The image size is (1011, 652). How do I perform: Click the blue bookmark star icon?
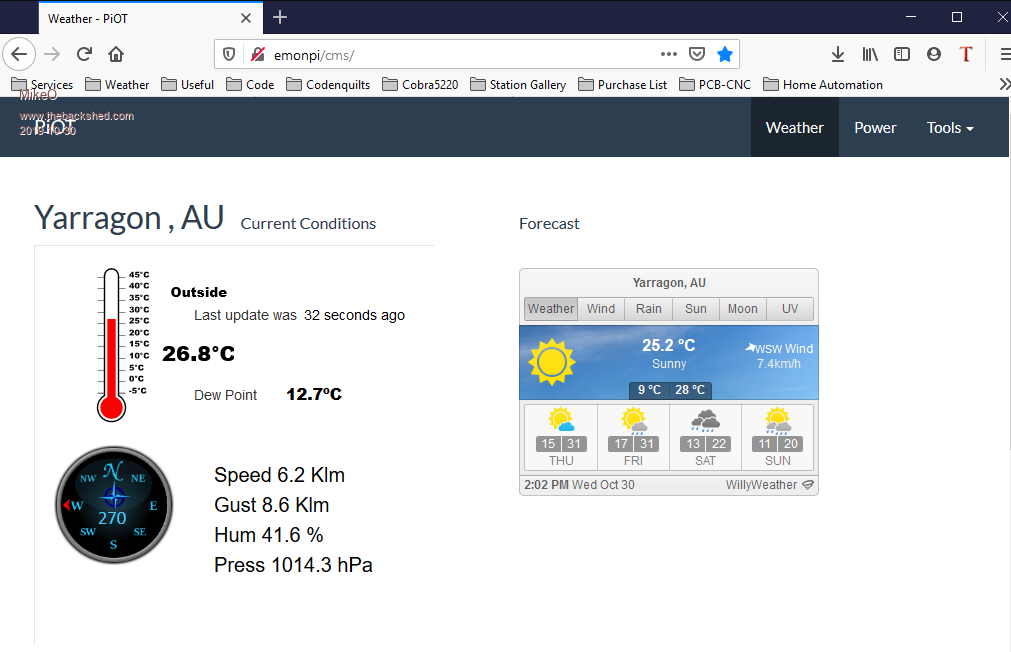coord(725,54)
